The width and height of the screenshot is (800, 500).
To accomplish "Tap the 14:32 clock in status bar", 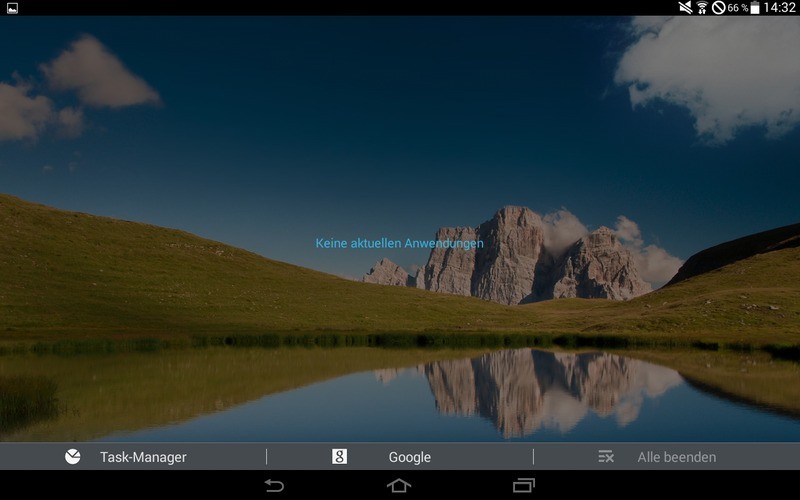I will (780, 7).
